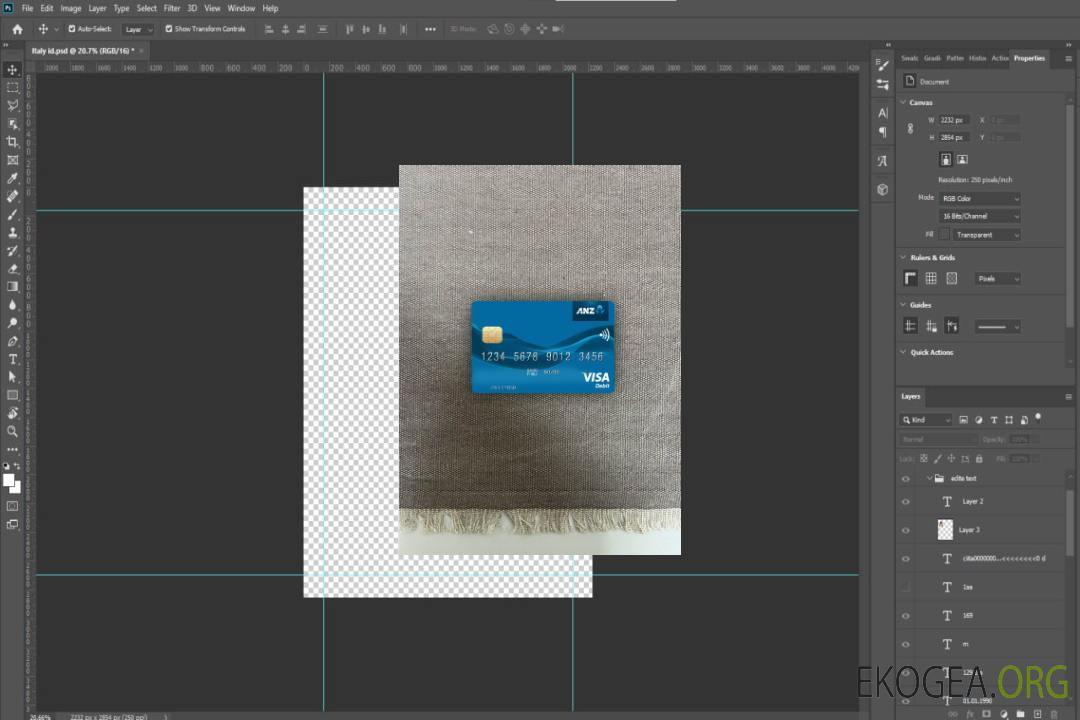This screenshot has height=720, width=1080.
Task: Select the Object Selection tool
Action: point(12,124)
